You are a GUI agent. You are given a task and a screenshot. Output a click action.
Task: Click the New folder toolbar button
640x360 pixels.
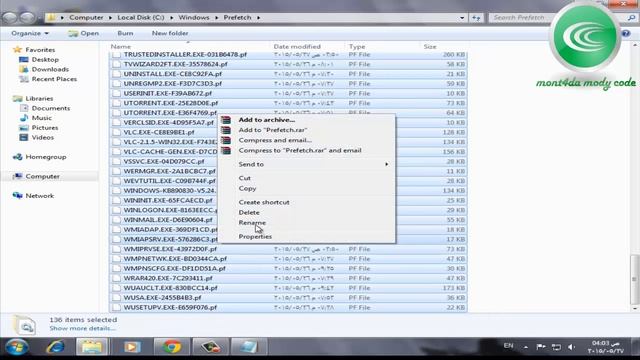tap(170, 33)
